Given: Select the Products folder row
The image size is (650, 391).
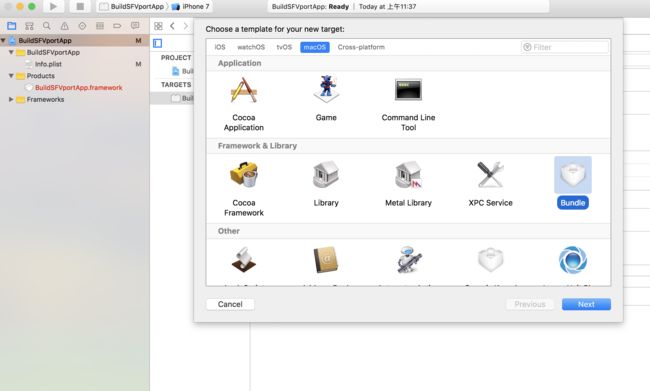Looking at the screenshot, I should 75,76.
